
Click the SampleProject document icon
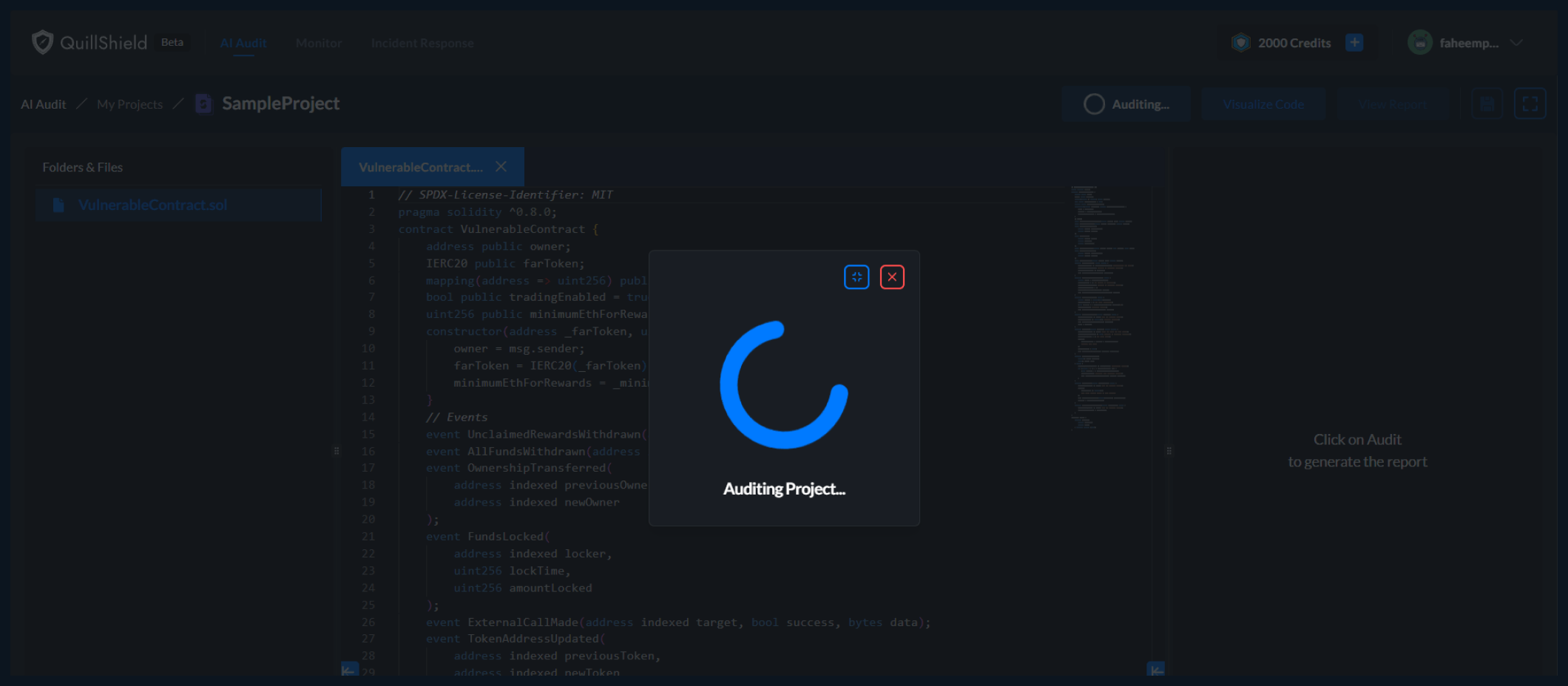(203, 103)
